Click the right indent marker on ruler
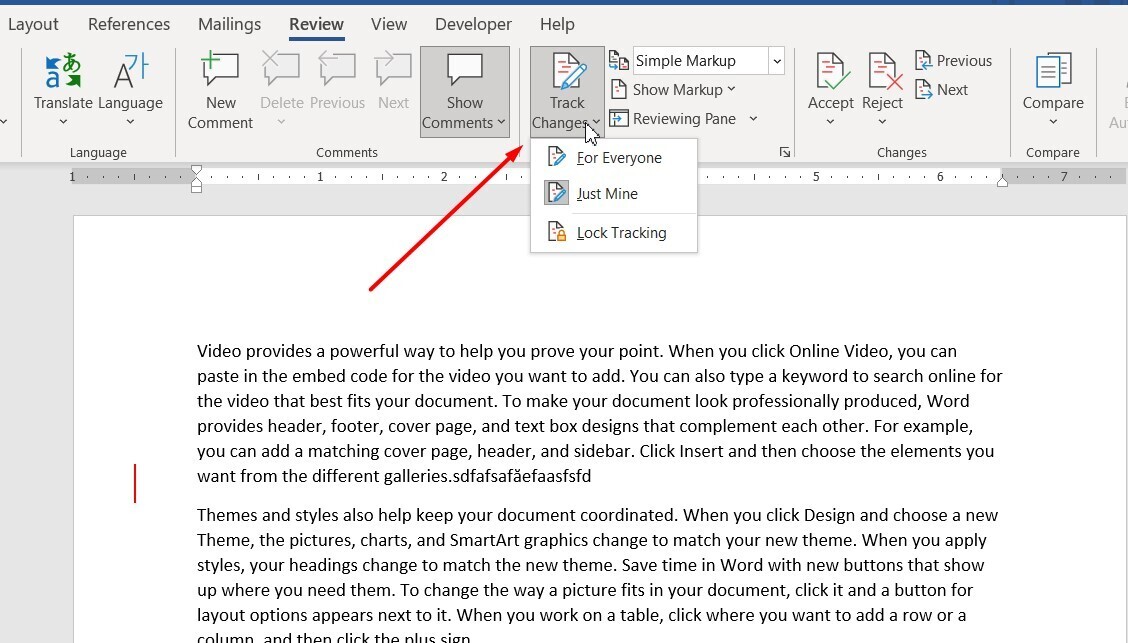 (x=1002, y=181)
